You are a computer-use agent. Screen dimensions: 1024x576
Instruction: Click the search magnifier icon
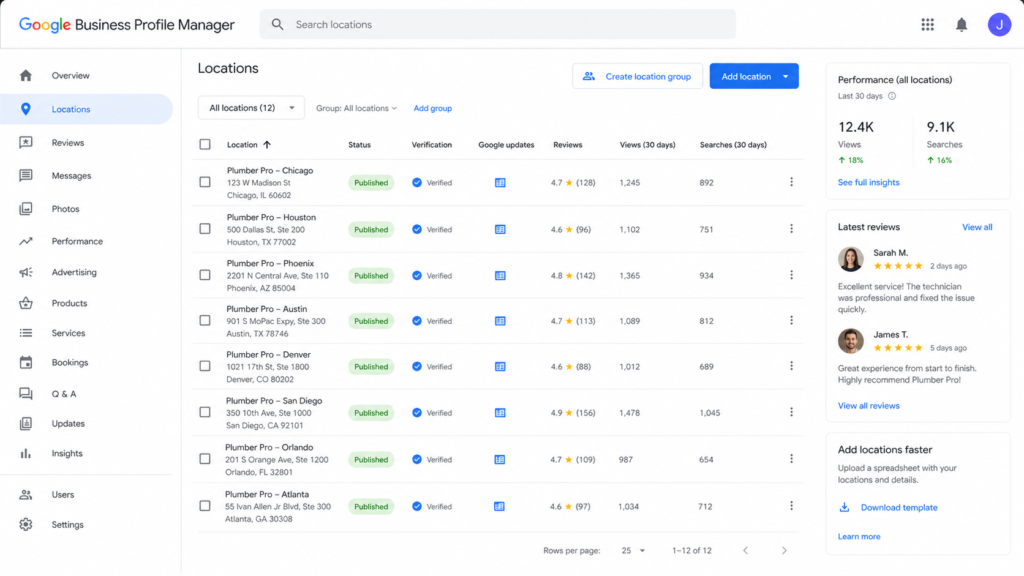[x=278, y=24]
